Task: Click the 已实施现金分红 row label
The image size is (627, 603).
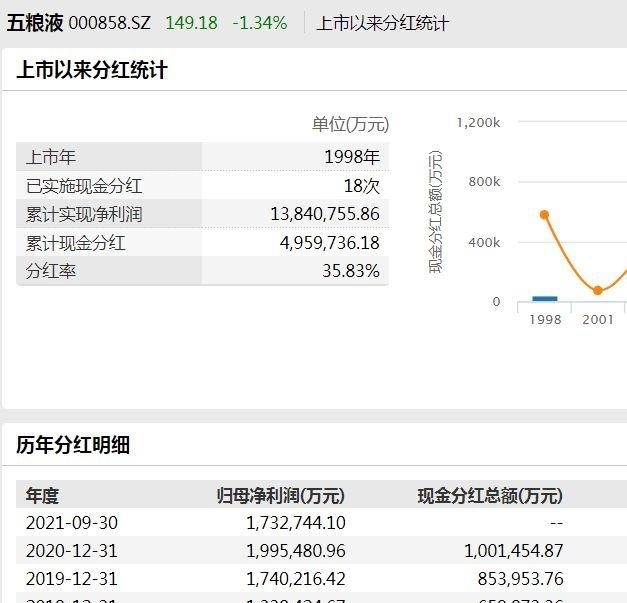Action: (x=84, y=186)
